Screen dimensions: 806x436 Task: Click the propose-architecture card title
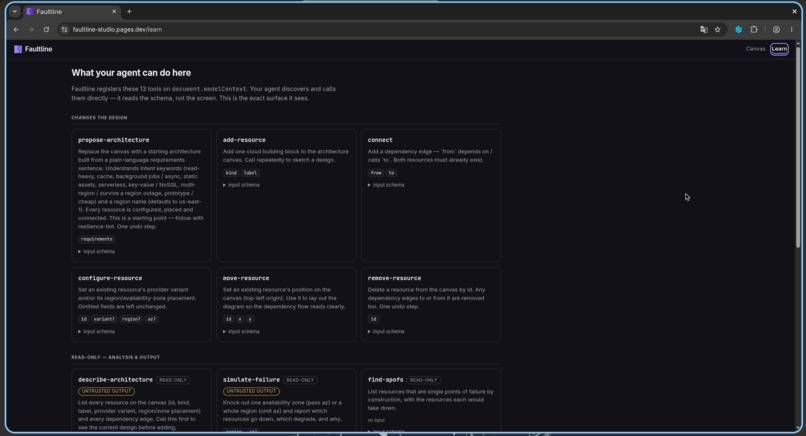click(x=114, y=140)
